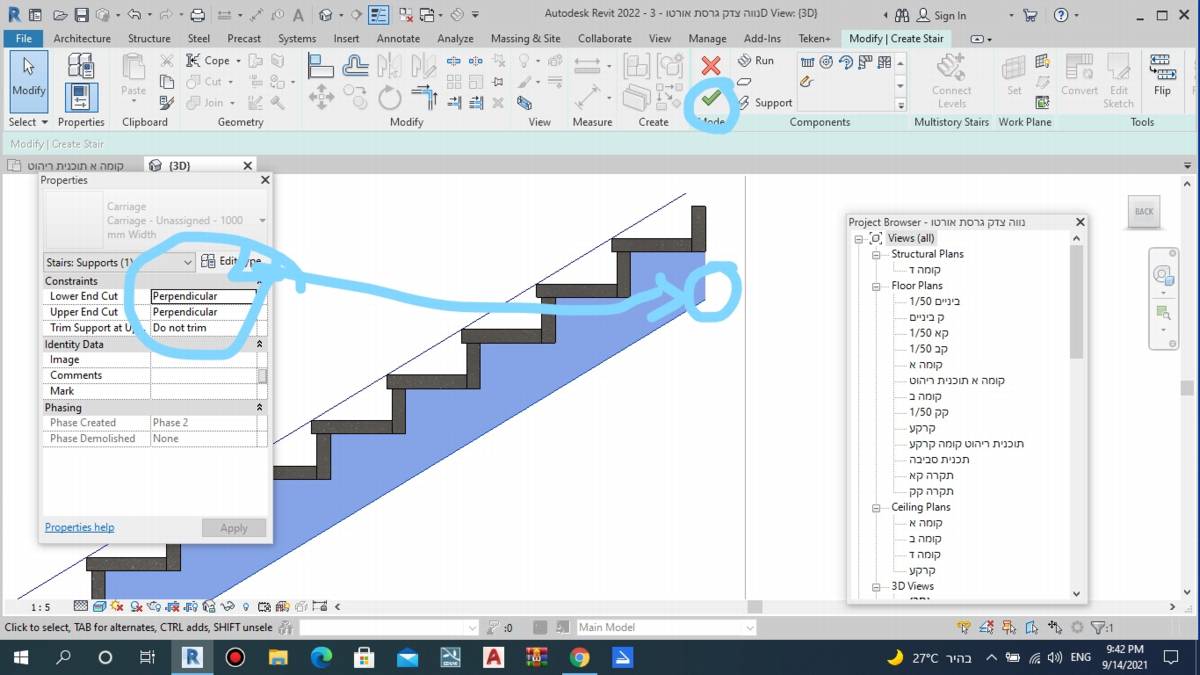Image resolution: width=1200 pixels, height=675 pixels.
Task: Collapse Ceiling Plans node in Project Browser
Action: [x=874, y=507]
